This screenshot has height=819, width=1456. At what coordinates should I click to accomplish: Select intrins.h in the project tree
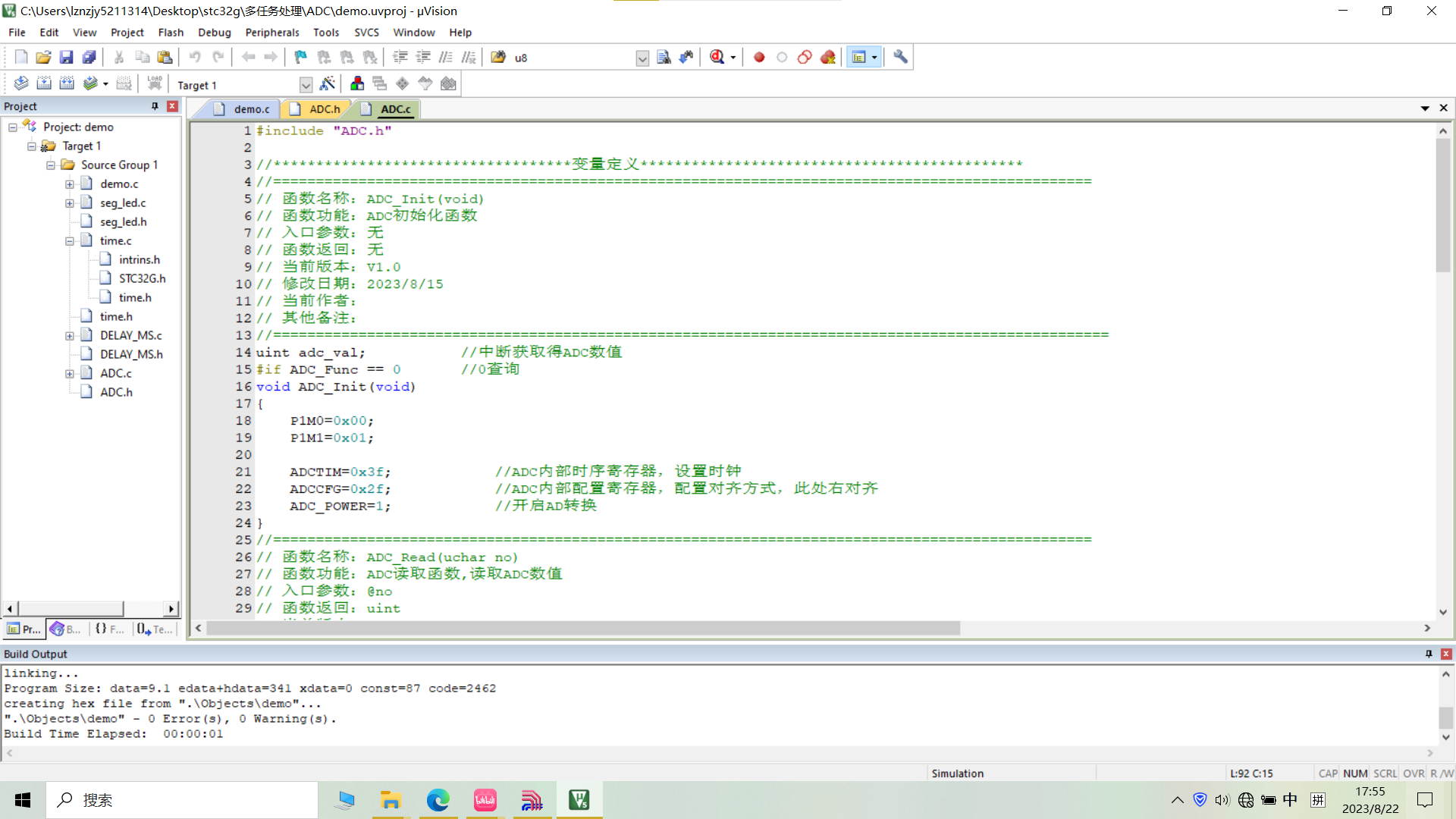click(x=139, y=260)
